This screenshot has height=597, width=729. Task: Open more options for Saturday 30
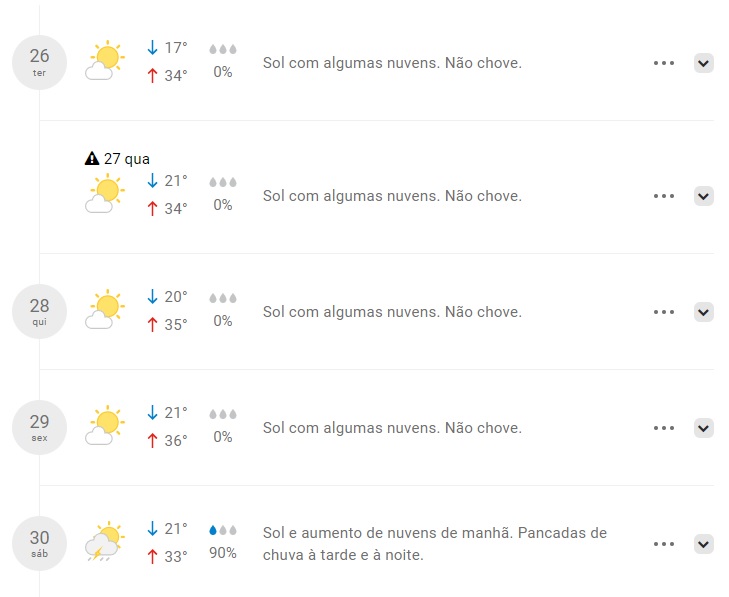click(664, 544)
